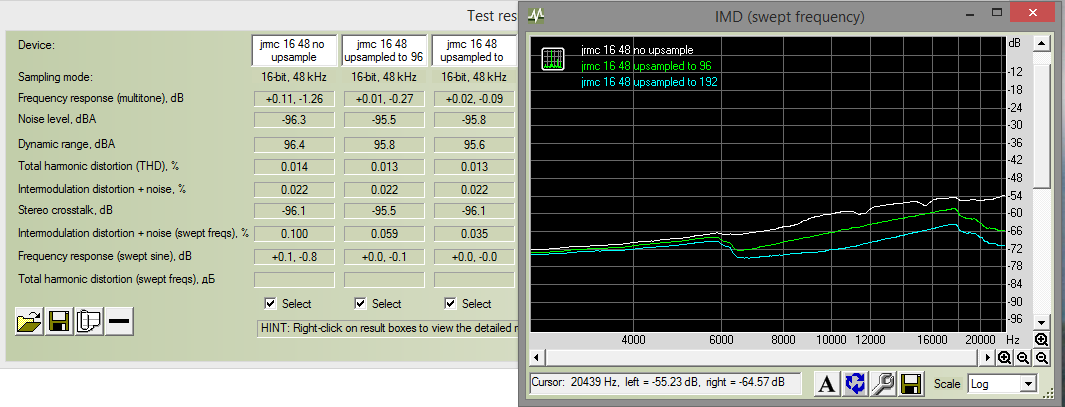This screenshot has width=1065, height=407.
Task: Zoom out vertically using magnifier below the Hz zoom
Action: click(x=1042, y=357)
